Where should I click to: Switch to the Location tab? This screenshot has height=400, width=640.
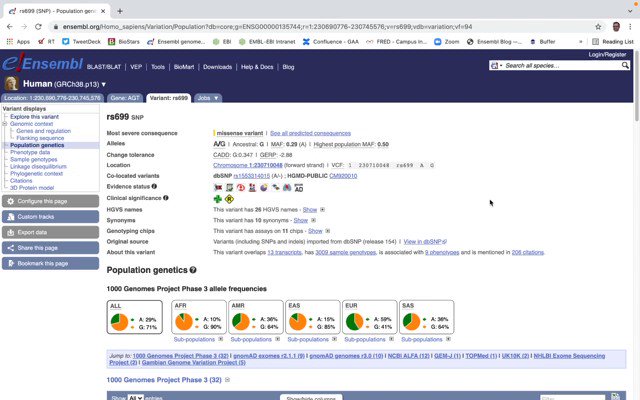point(52,98)
